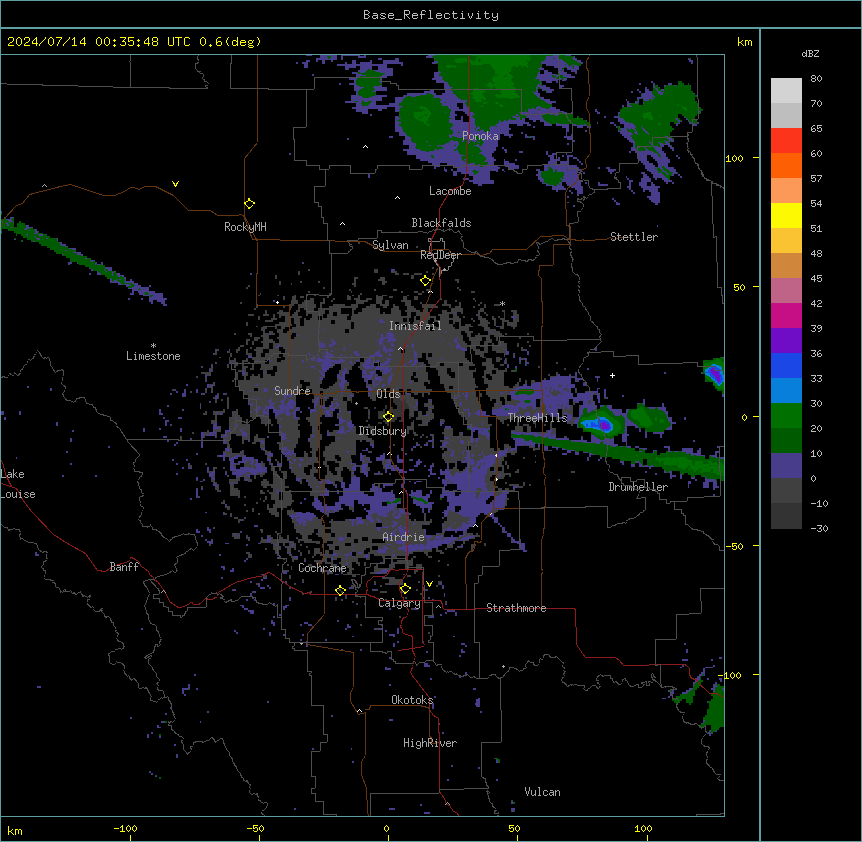862x842 pixels.
Task: Click the HighRiver label
Action: coord(430,743)
